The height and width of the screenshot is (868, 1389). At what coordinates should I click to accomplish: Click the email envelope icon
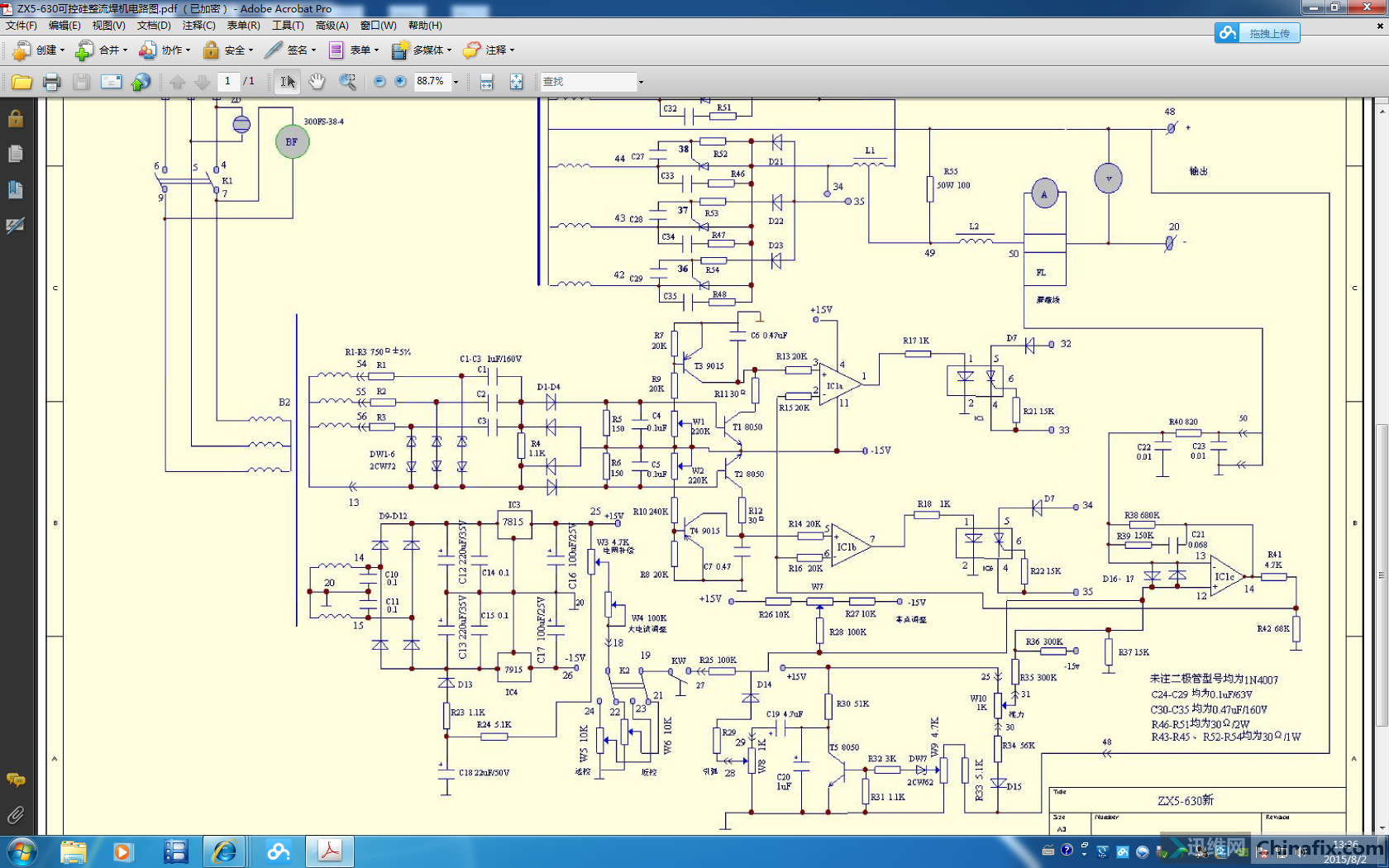coord(111,82)
